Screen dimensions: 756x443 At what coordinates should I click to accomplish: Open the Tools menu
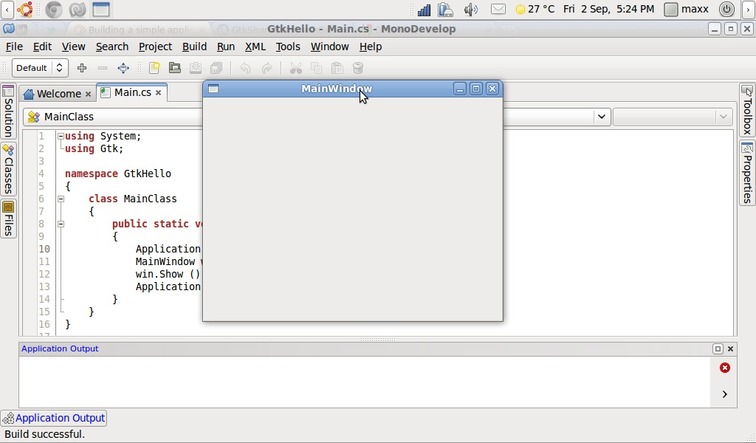[x=288, y=47]
